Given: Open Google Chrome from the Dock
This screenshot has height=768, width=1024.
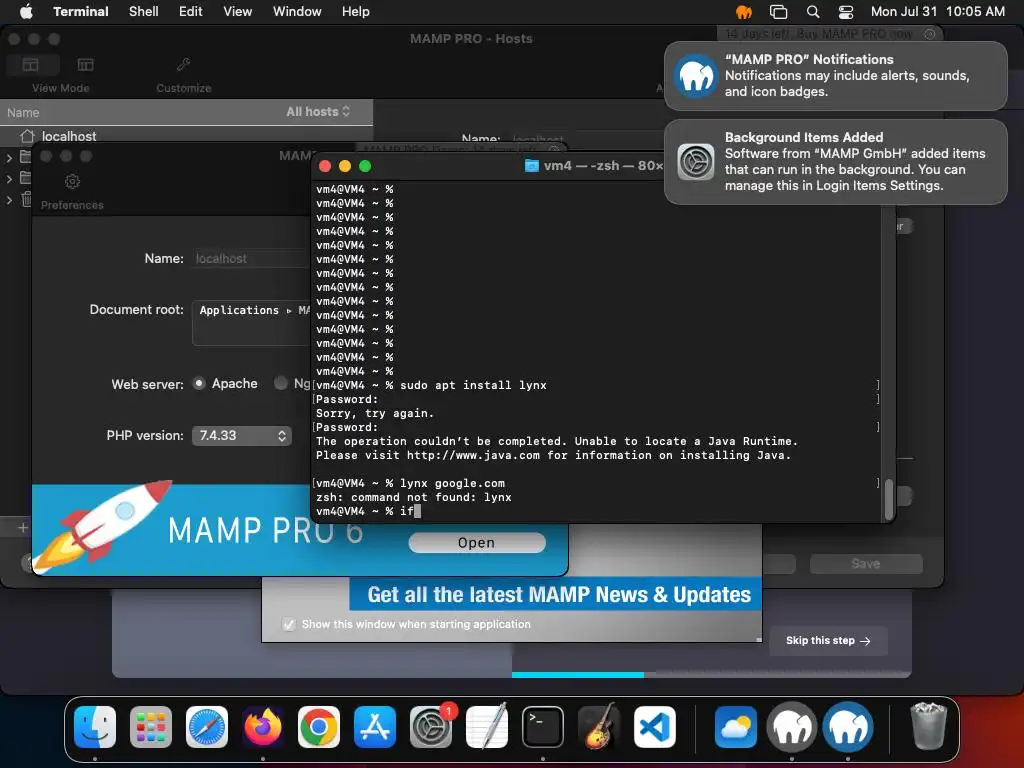Looking at the screenshot, I should tap(319, 727).
